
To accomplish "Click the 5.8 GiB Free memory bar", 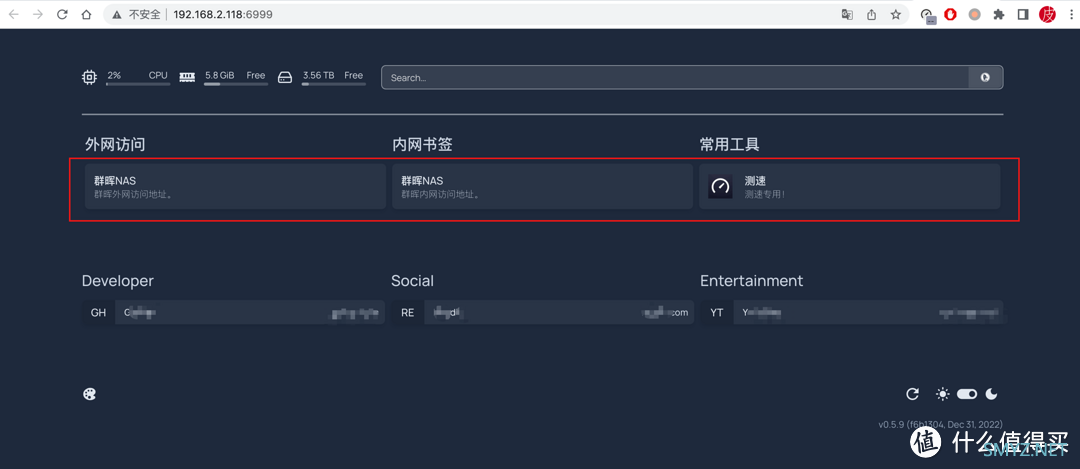I will tap(236, 84).
